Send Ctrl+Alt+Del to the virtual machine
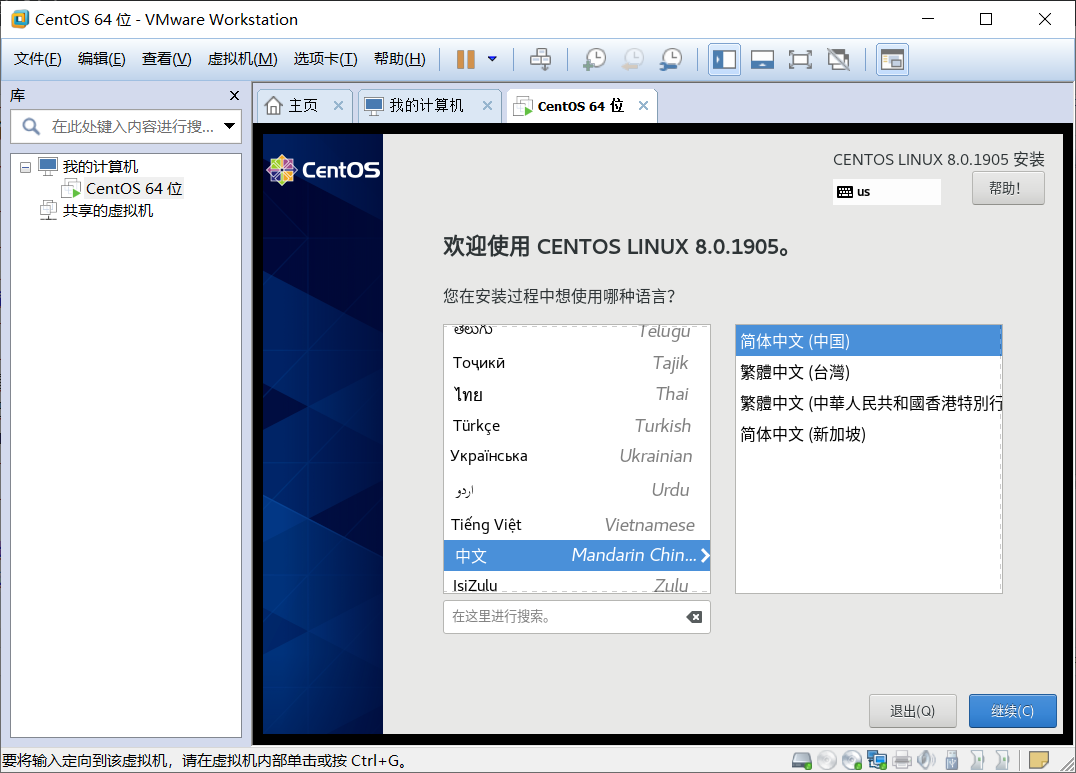Screen dimensions: 1076x773 (x=540, y=59)
